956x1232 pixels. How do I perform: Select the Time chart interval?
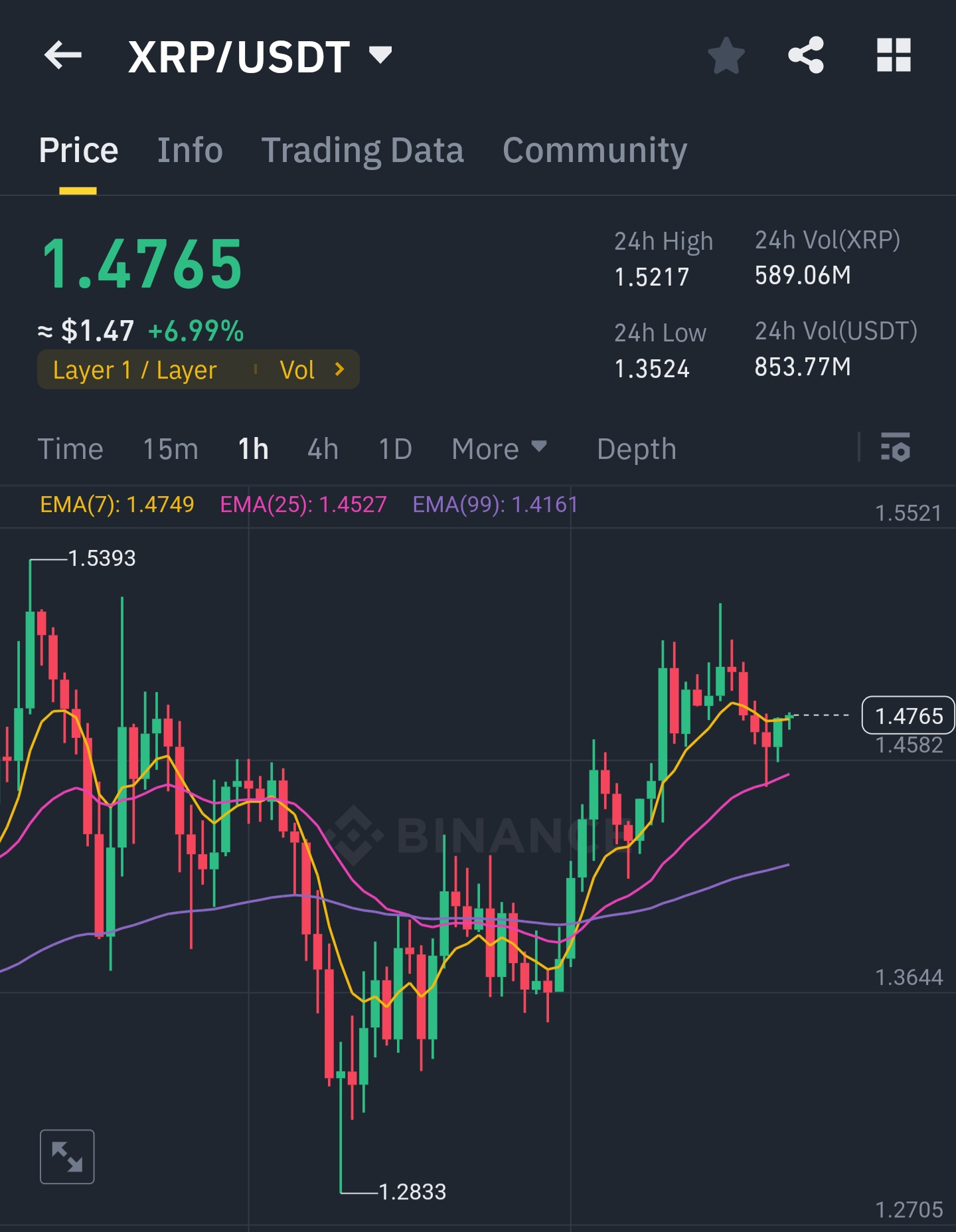coord(70,449)
